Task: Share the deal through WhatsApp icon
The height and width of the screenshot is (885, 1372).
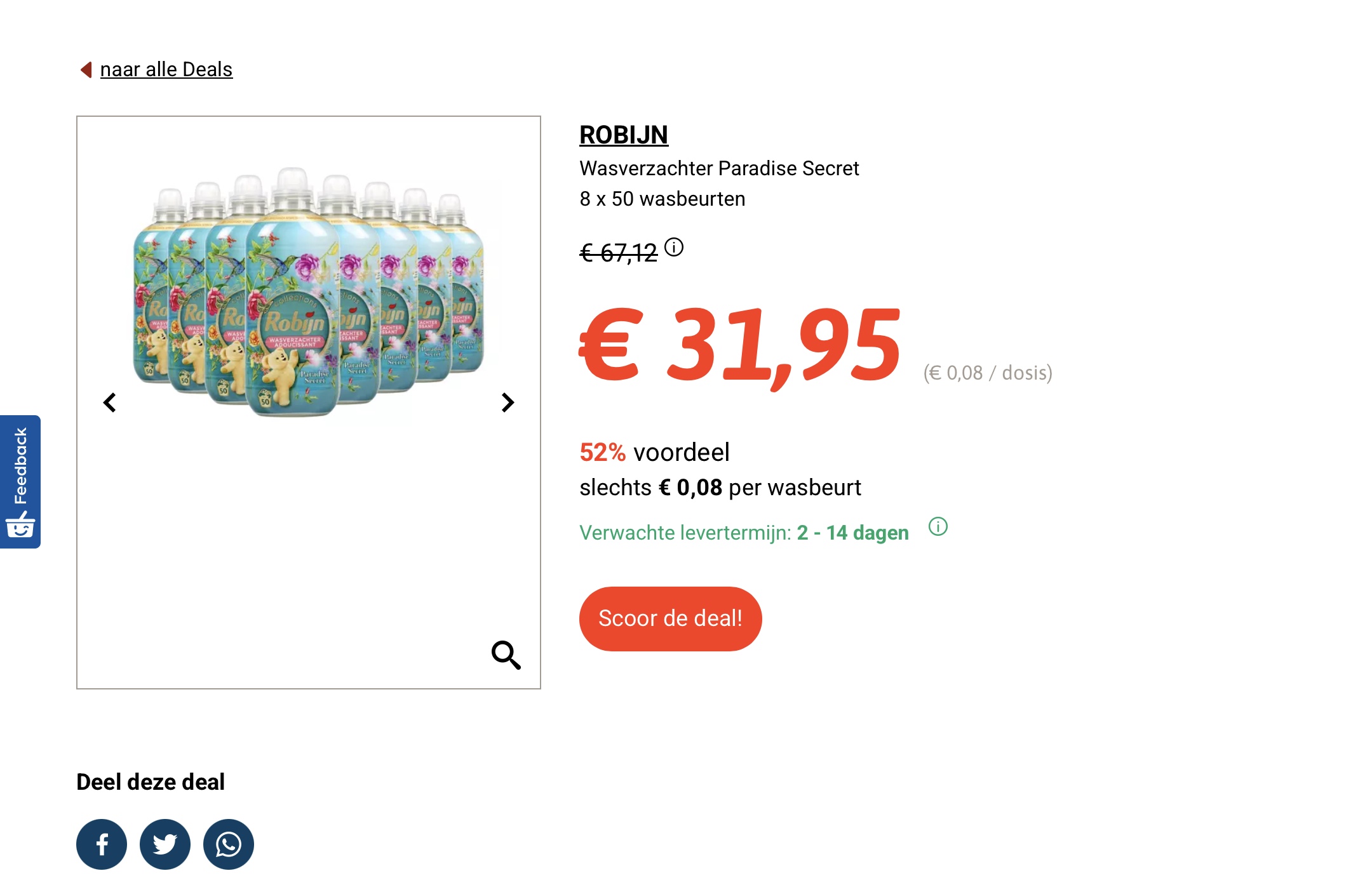Action: pos(227,844)
